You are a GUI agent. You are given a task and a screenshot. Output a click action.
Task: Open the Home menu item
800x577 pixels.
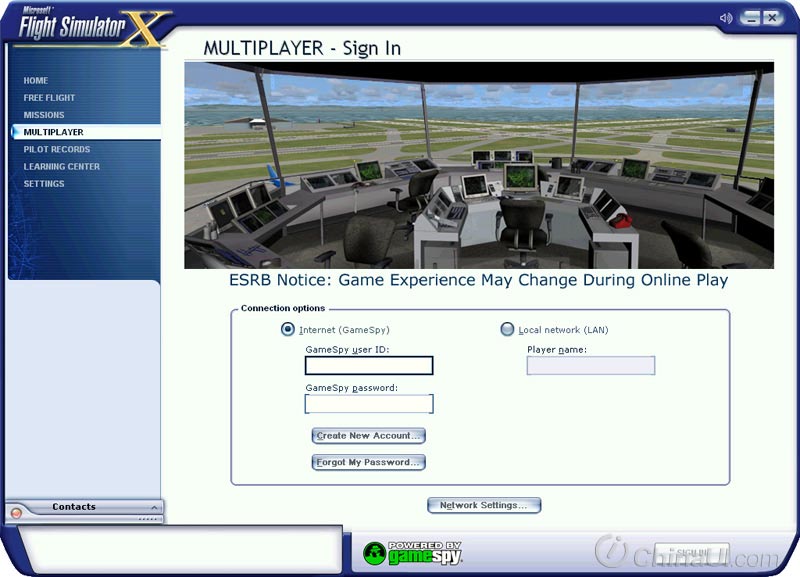36,81
